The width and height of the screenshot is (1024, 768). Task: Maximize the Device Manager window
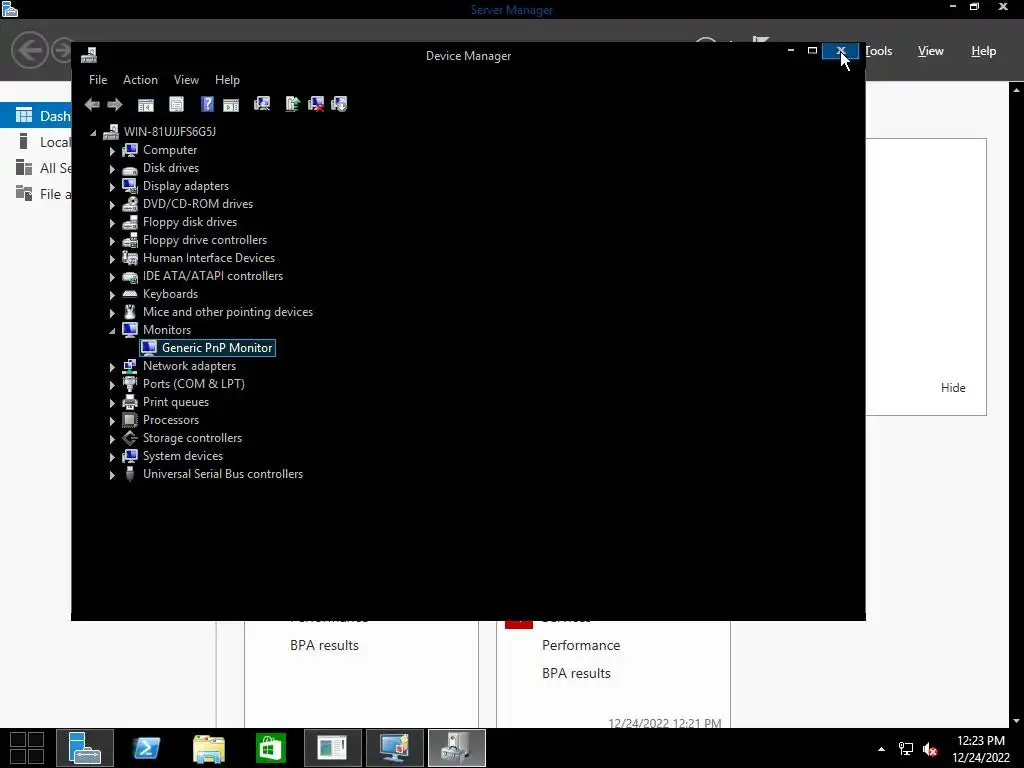pos(812,50)
